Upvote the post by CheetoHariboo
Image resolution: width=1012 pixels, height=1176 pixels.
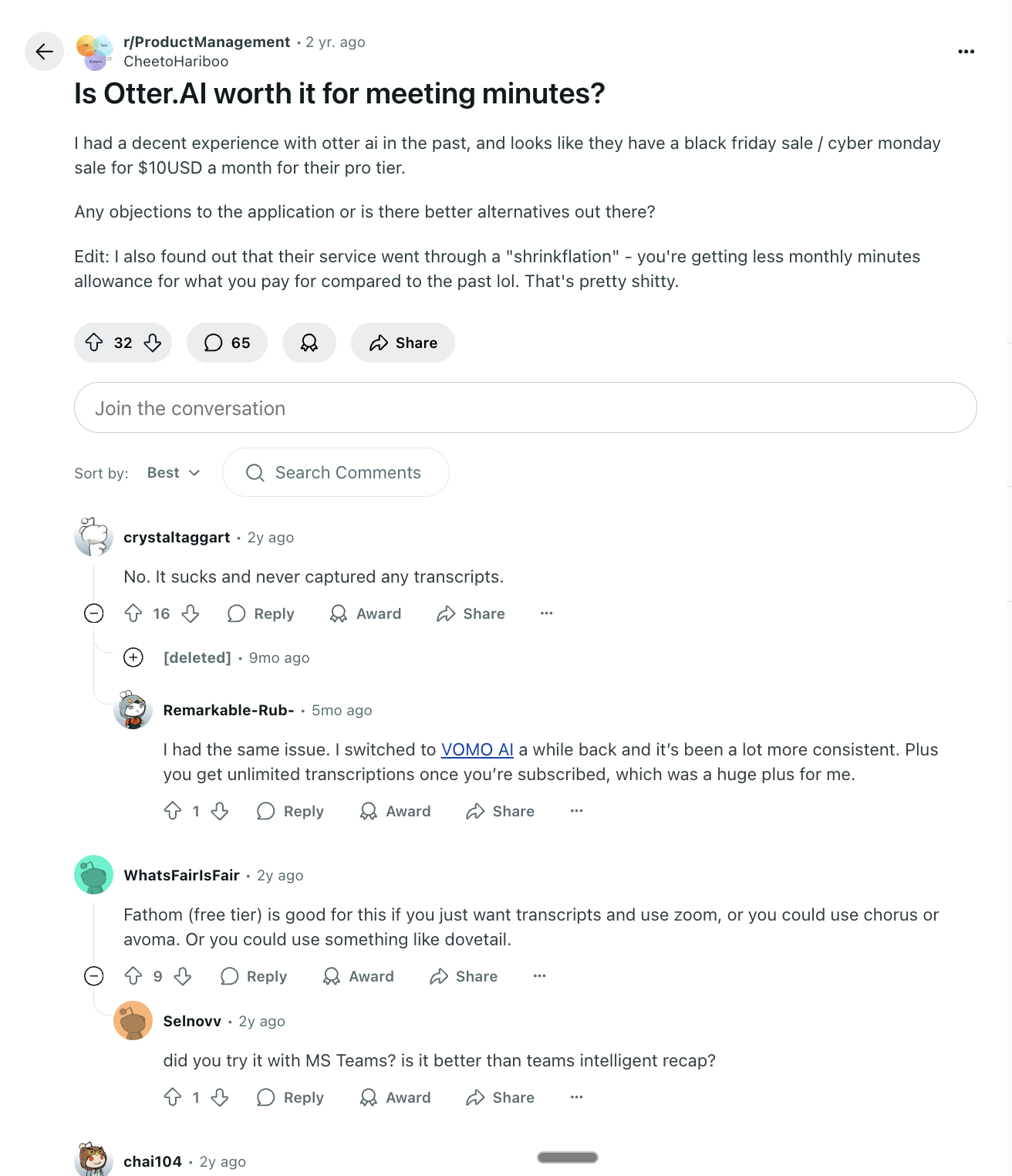click(94, 343)
